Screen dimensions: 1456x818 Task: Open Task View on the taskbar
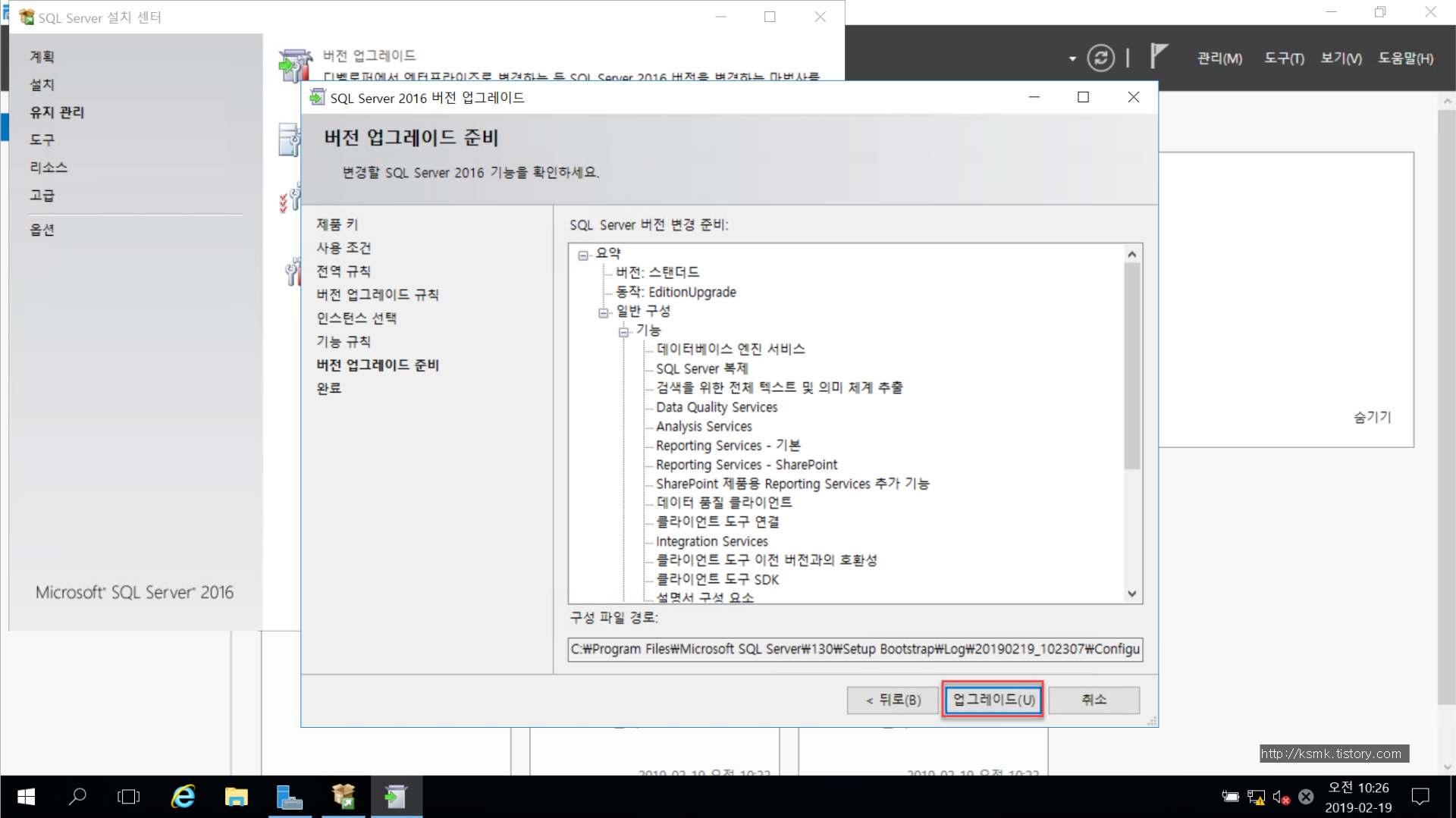coord(129,797)
